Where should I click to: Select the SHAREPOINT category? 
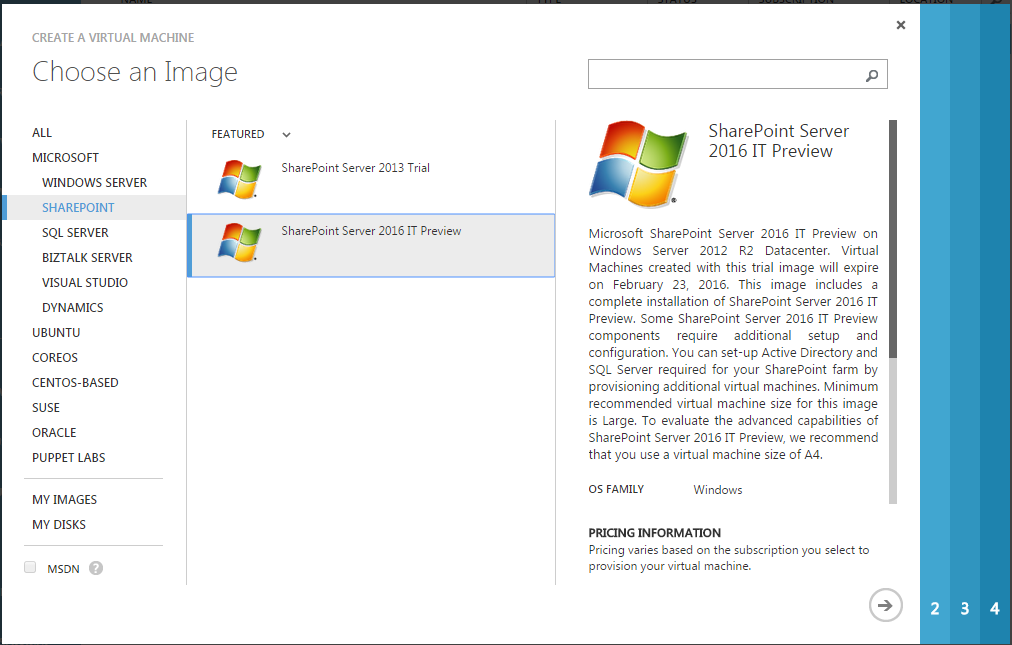click(94, 207)
